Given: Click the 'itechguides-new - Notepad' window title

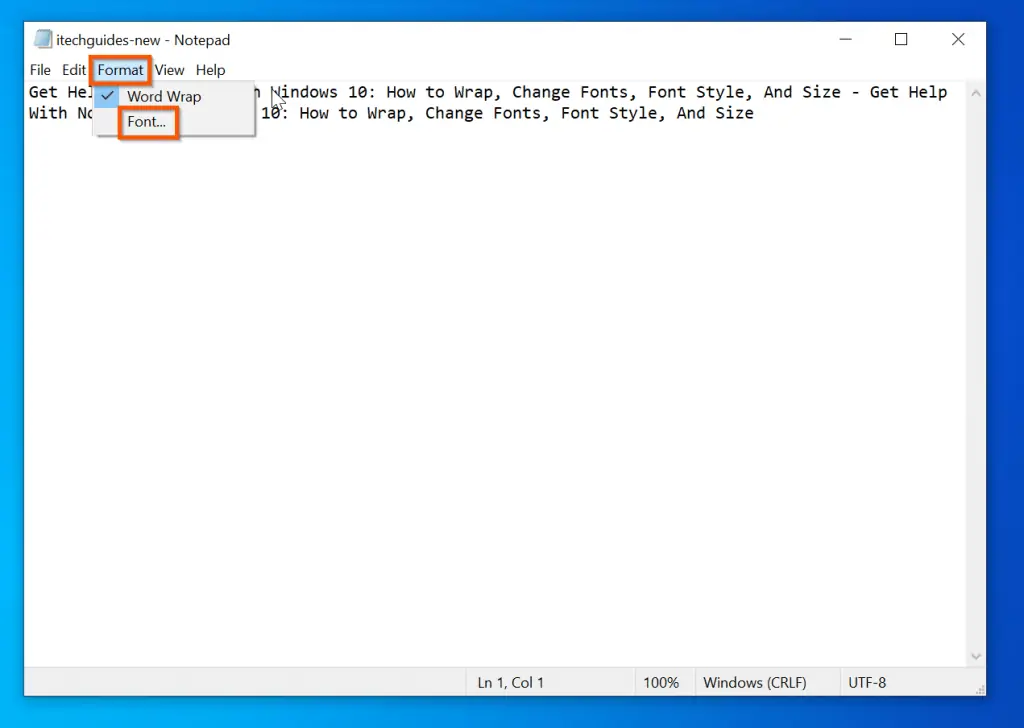Looking at the screenshot, I should pos(143,40).
